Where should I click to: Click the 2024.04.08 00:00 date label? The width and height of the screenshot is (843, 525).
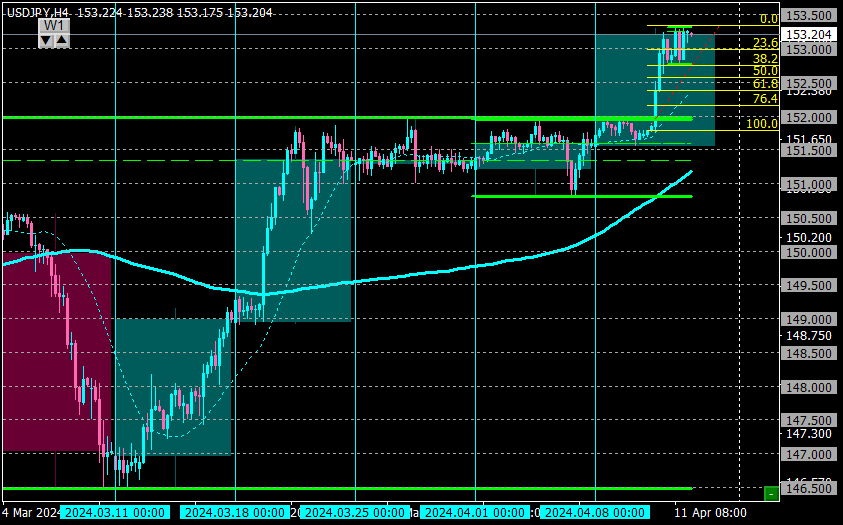(595, 513)
